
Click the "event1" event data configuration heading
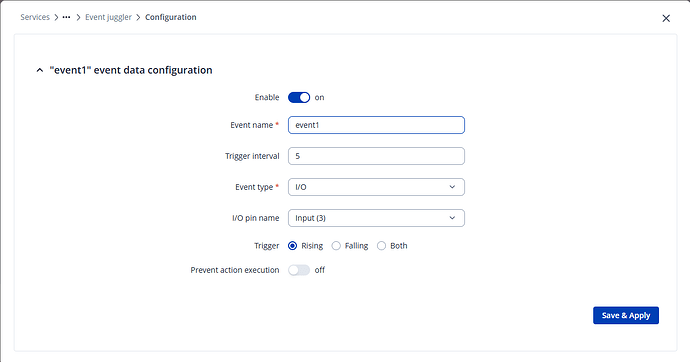tap(131, 70)
